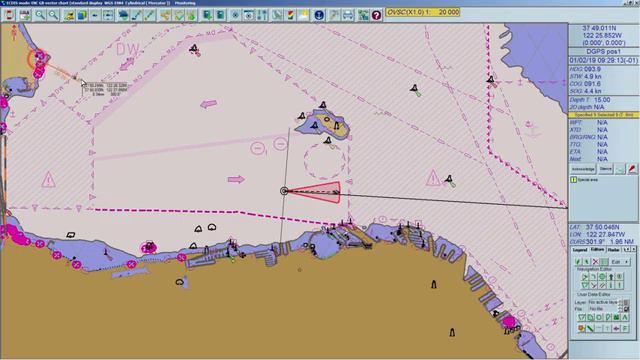Click the yellow ship chart toolbar icon

tap(69, 16)
